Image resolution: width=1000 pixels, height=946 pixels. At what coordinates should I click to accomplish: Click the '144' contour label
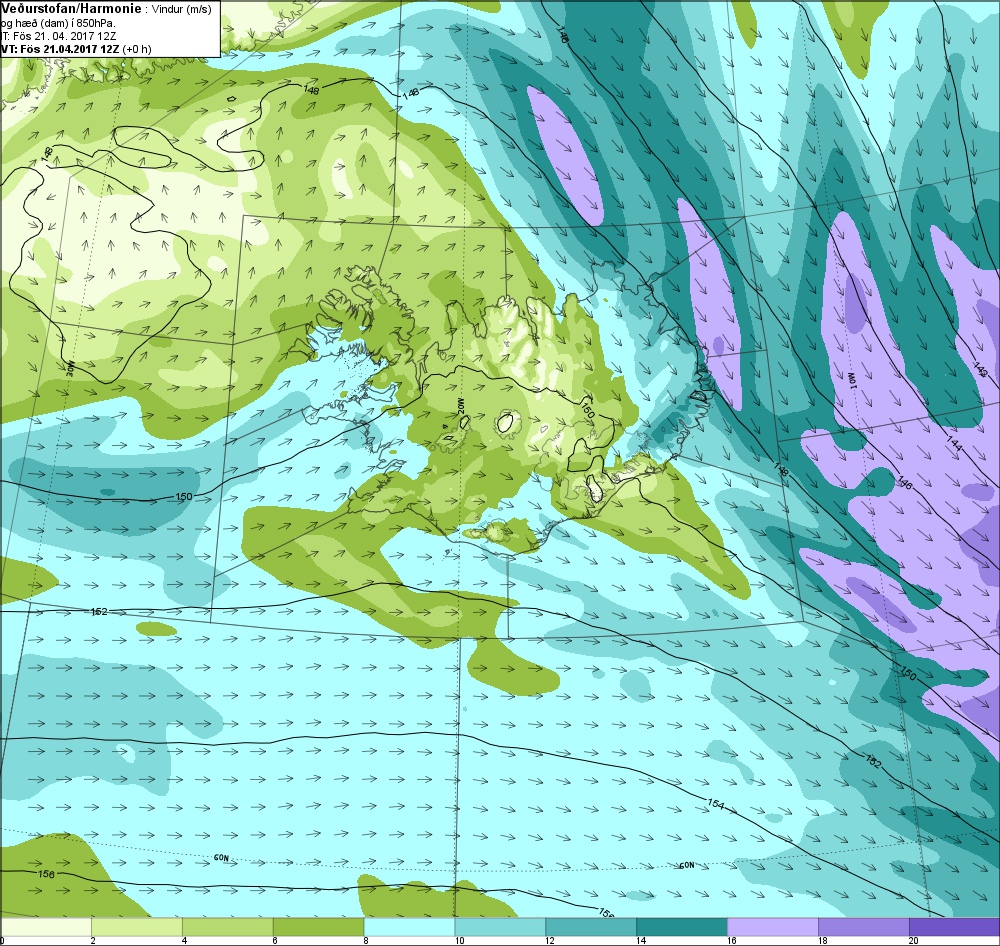point(953,443)
